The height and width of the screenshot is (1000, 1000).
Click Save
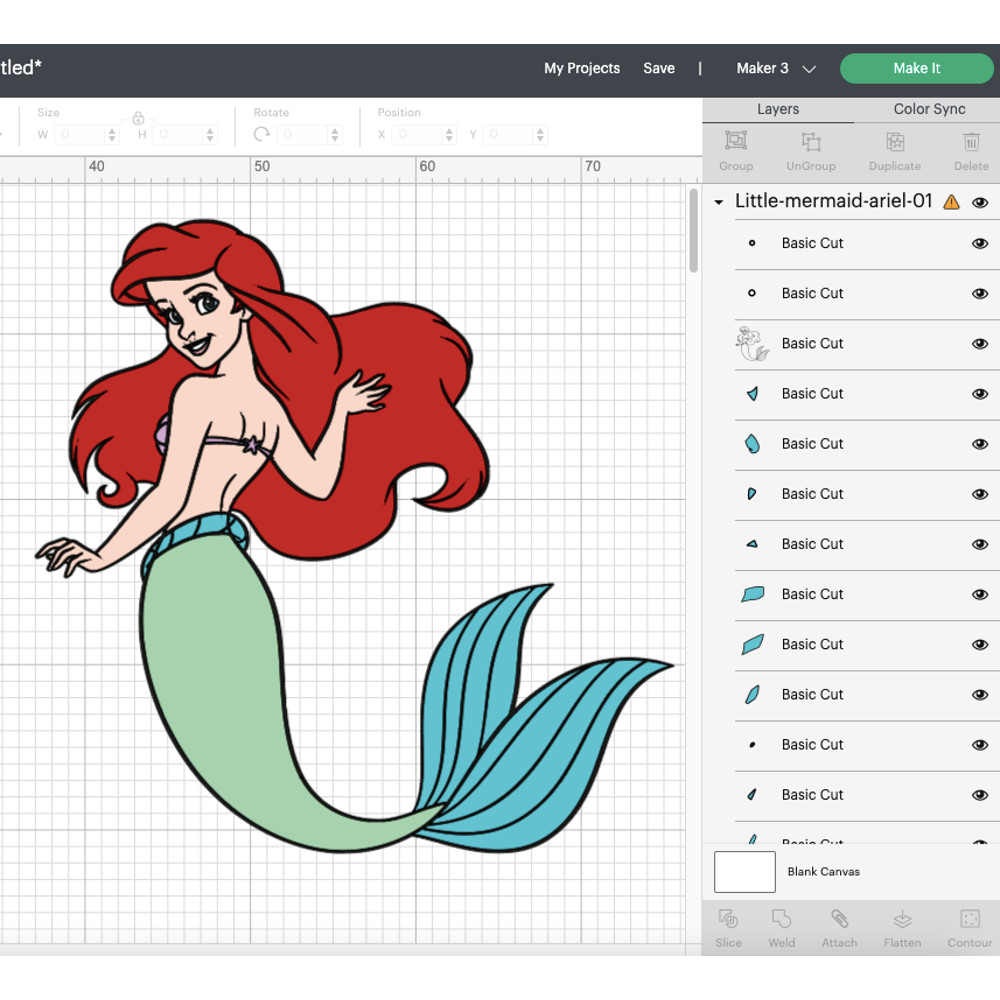(659, 68)
